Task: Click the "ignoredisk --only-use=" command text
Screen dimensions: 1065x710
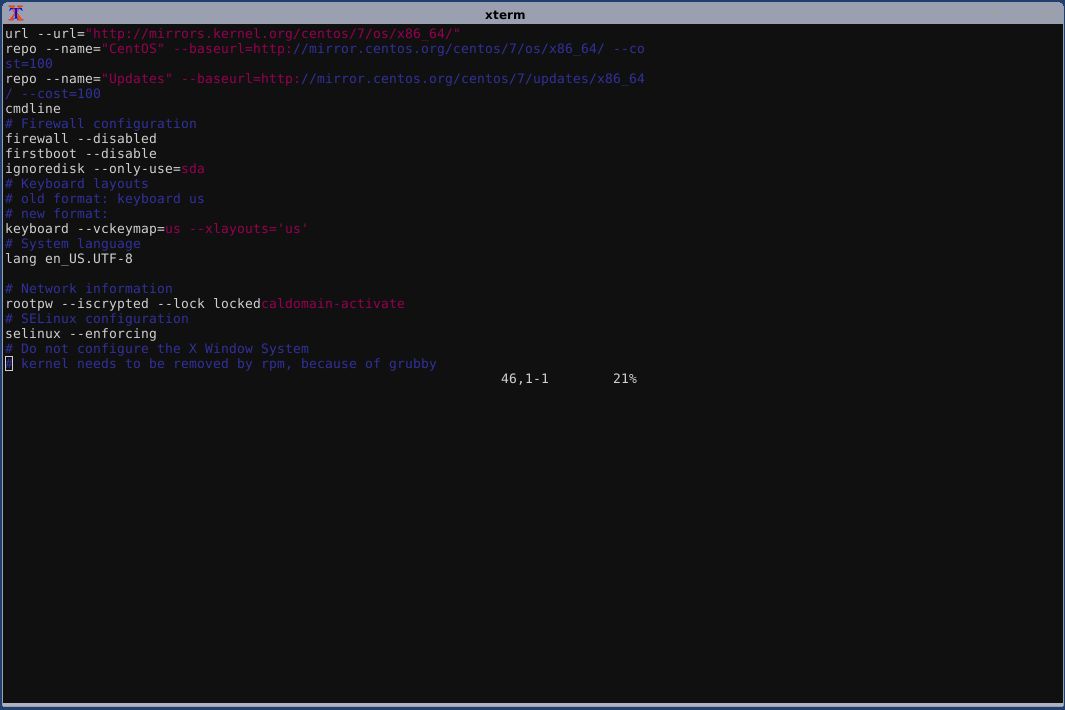Action: 93,168
